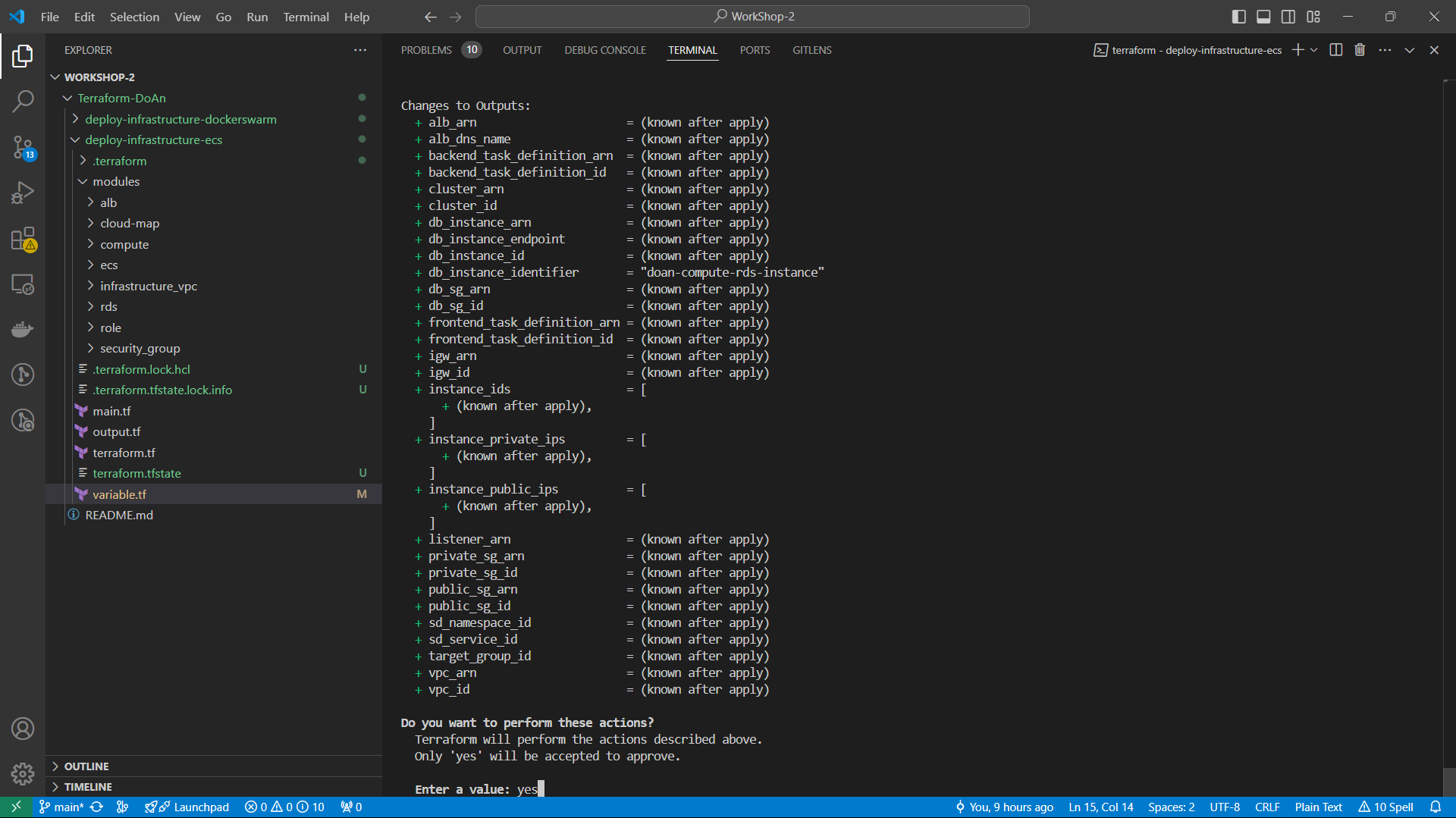
Task: Open customize layout icon
Action: [1313, 17]
